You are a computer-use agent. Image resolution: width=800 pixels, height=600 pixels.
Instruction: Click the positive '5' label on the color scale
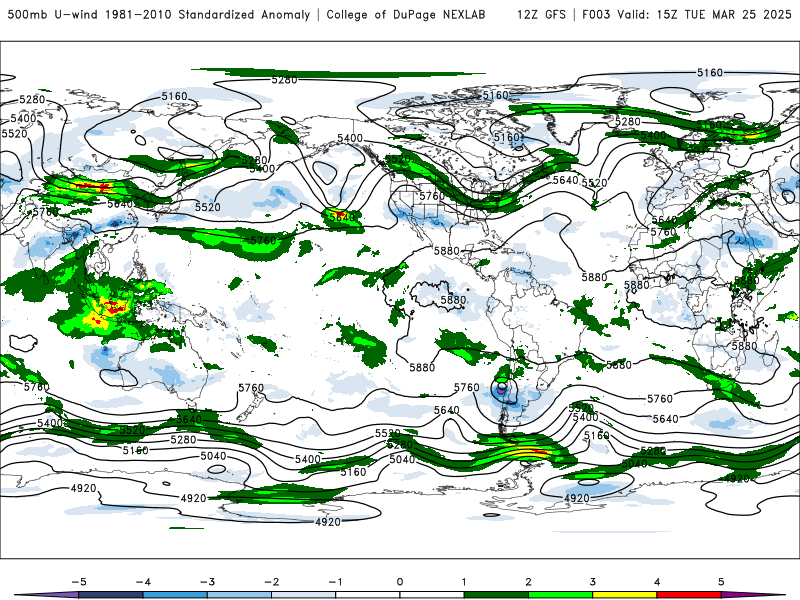click(x=721, y=582)
